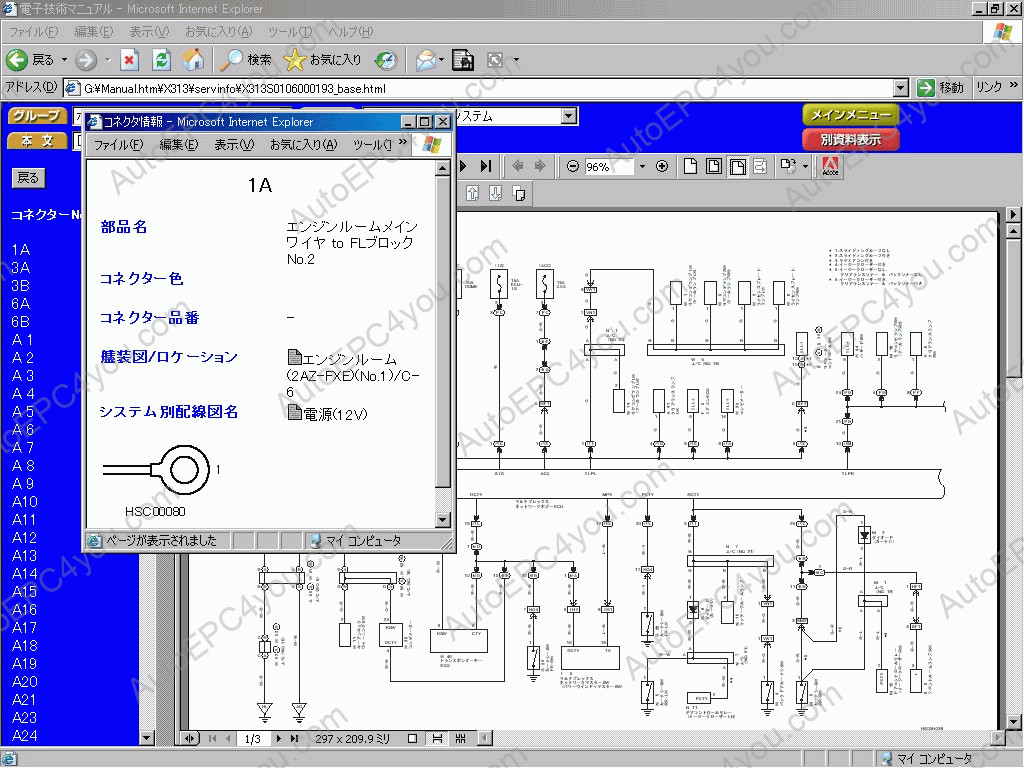Open the PDF zoom percentage dropdown
The width and height of the screenshot is (1024, 768).
(642, 167)
